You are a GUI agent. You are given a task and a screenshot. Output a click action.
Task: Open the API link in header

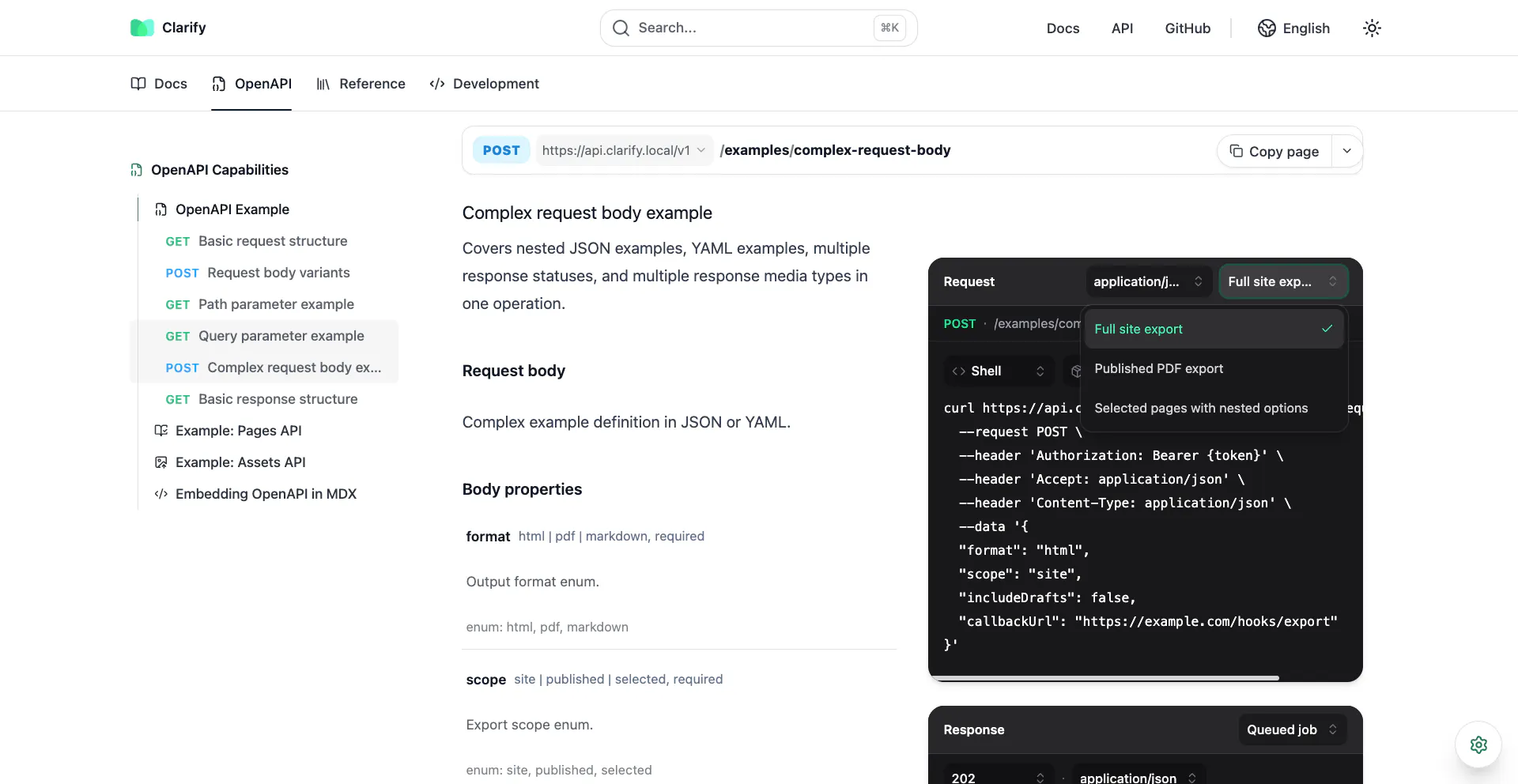tap(1122, 28)
